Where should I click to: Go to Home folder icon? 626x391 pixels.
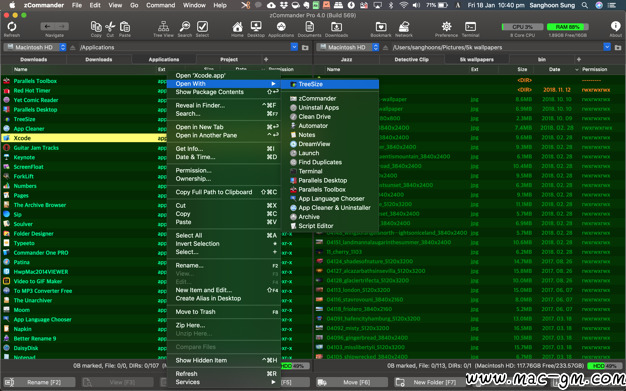tap(237, 27)
